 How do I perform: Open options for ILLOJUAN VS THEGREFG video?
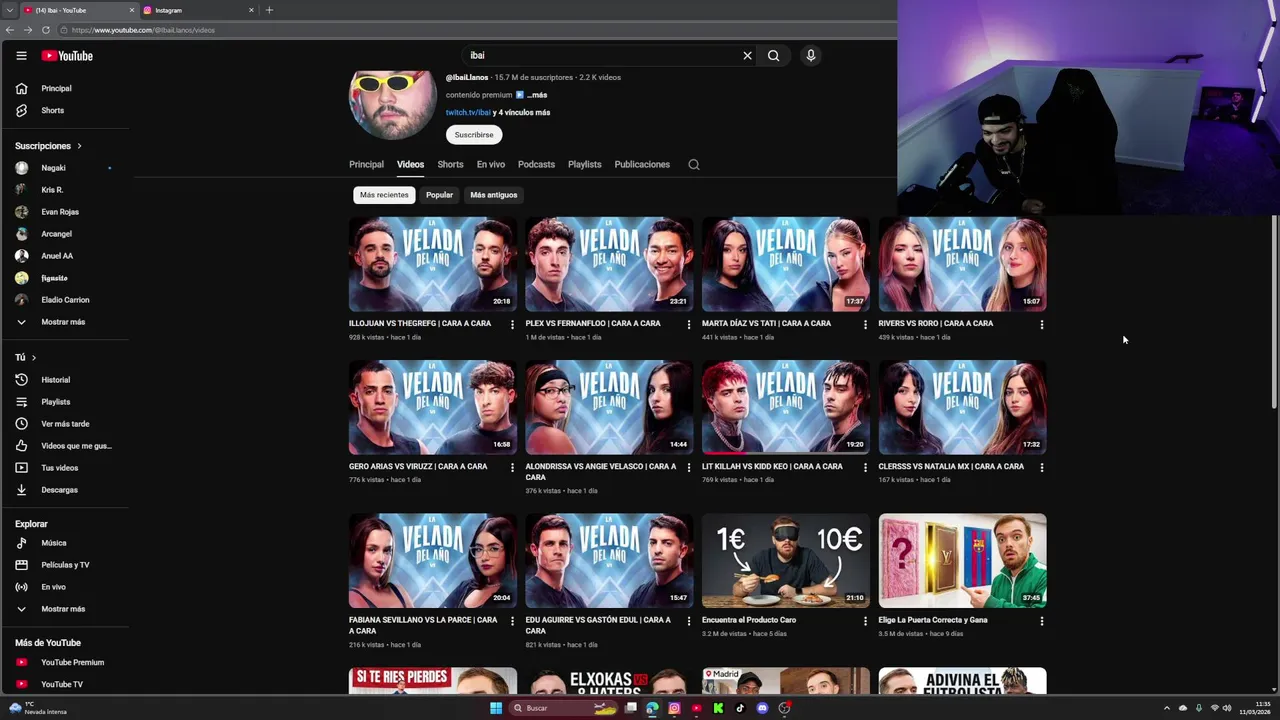click(x=512, y=324)
